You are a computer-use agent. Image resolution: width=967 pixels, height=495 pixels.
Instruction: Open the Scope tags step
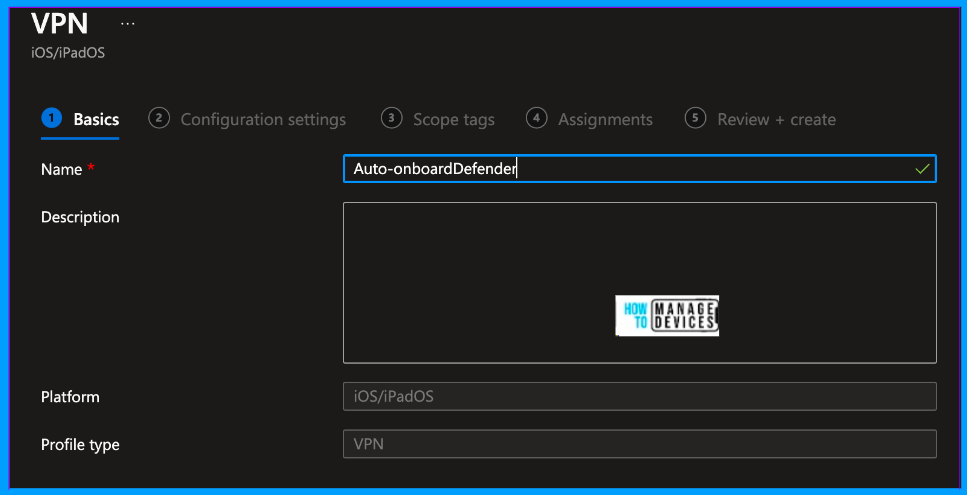point(438,120)
